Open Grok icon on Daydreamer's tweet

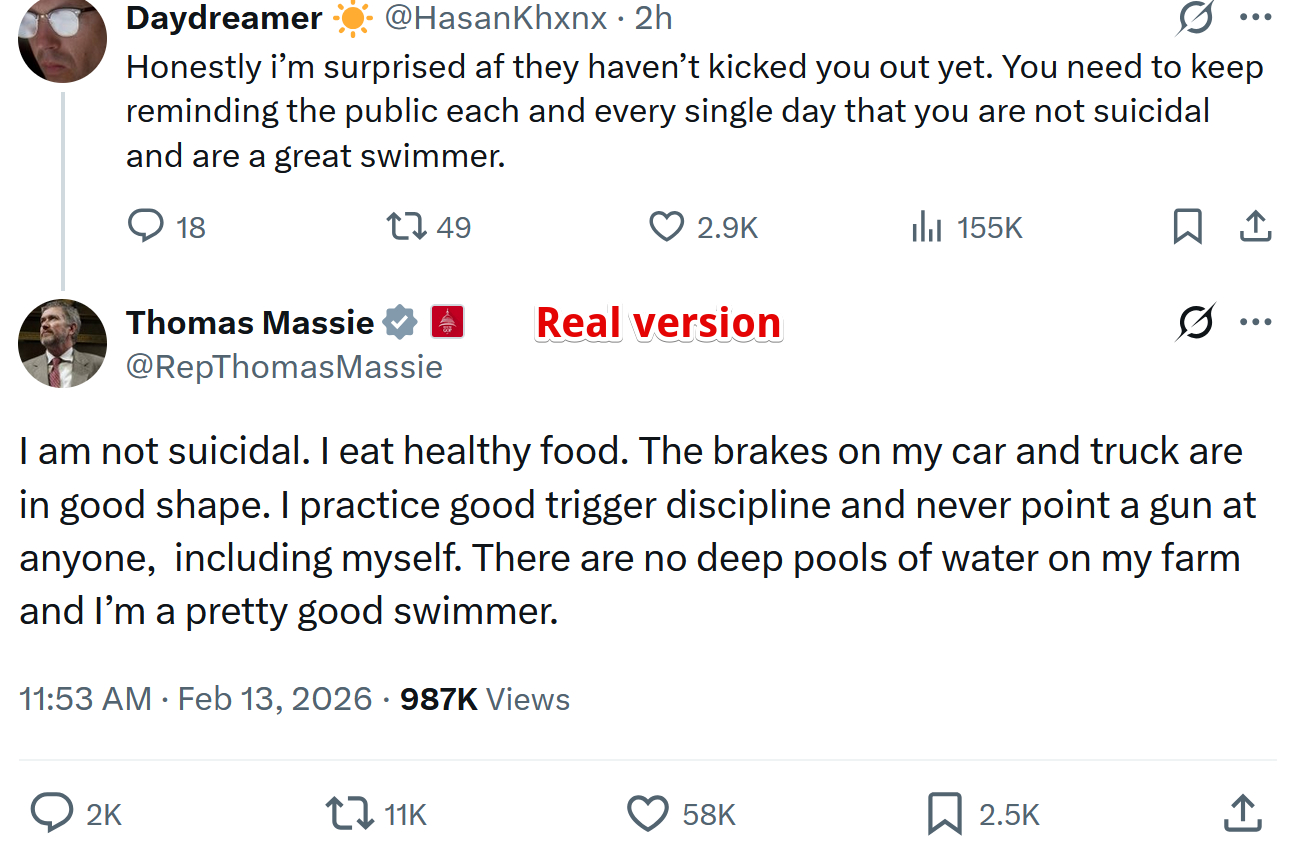tap(1196, 18)
